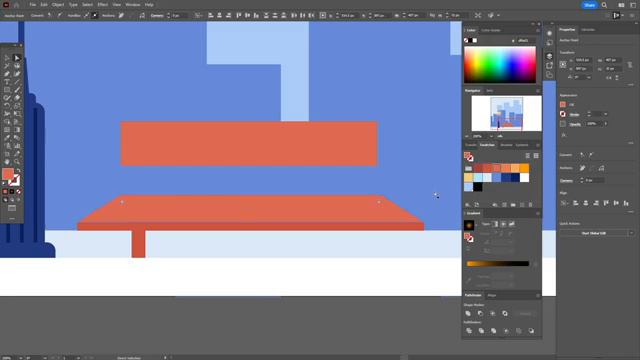640x360 pixels.
Task: Open the Object menu
Action: pos(58,5)
